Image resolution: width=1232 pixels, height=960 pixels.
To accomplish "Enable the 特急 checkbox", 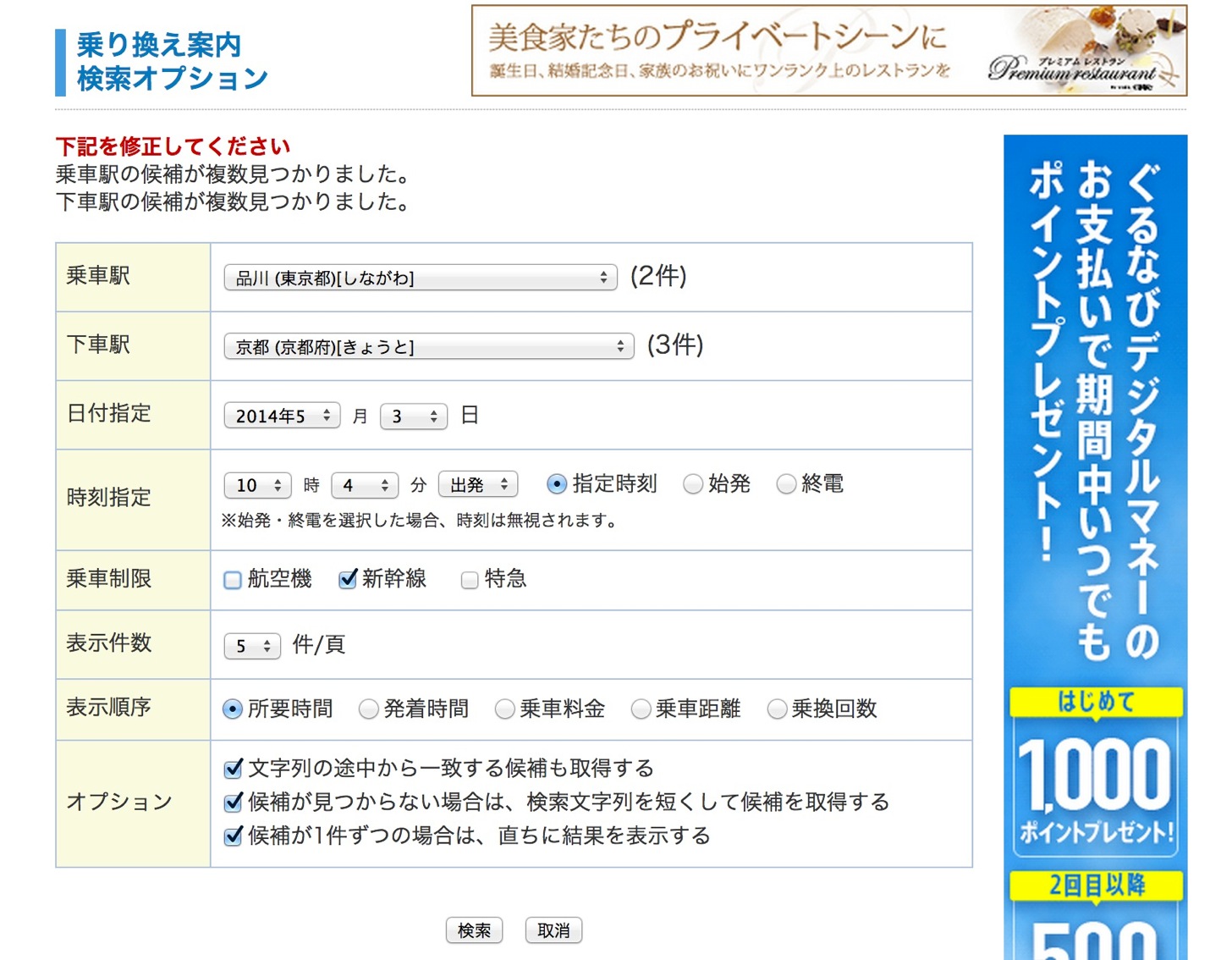I will pos(470,580).
